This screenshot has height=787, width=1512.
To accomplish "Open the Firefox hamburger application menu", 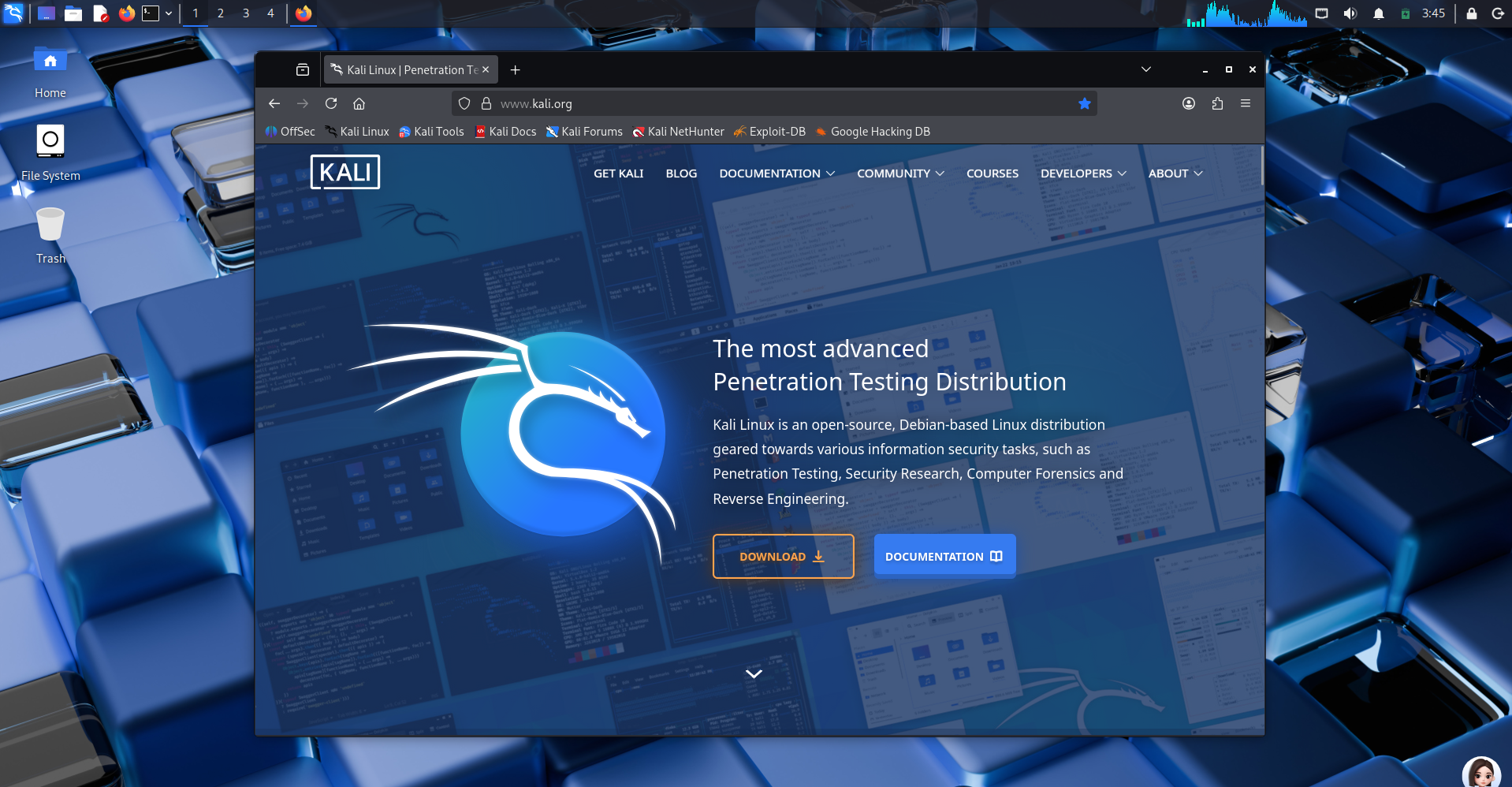I will click(1246, 103).
